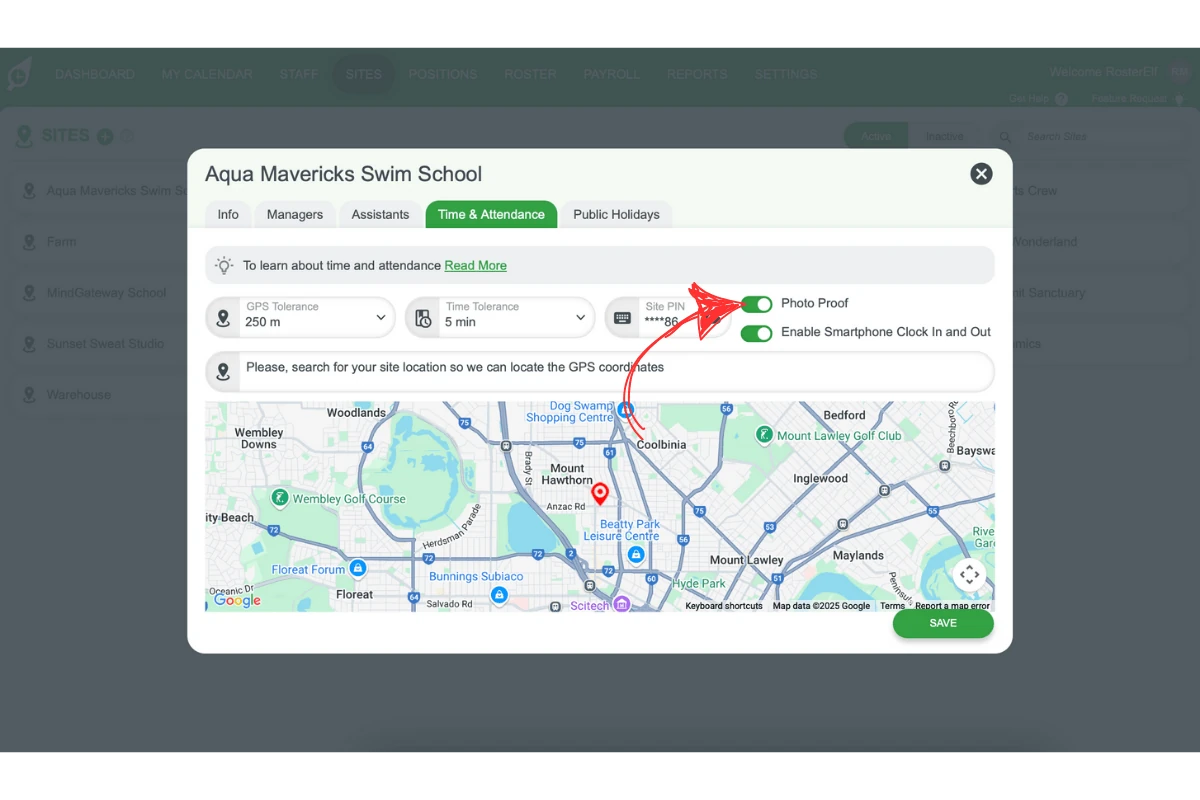Image resolution: width=1200 pixels, height=800 pixels.
Task: Select the Warehouse site in background list
Action: 78,395
